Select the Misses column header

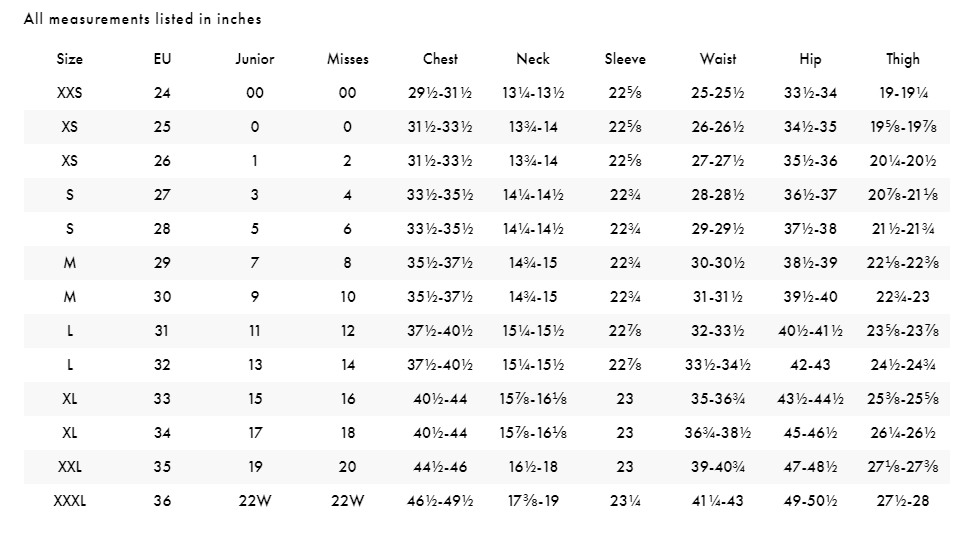click(x=347, y=59)
